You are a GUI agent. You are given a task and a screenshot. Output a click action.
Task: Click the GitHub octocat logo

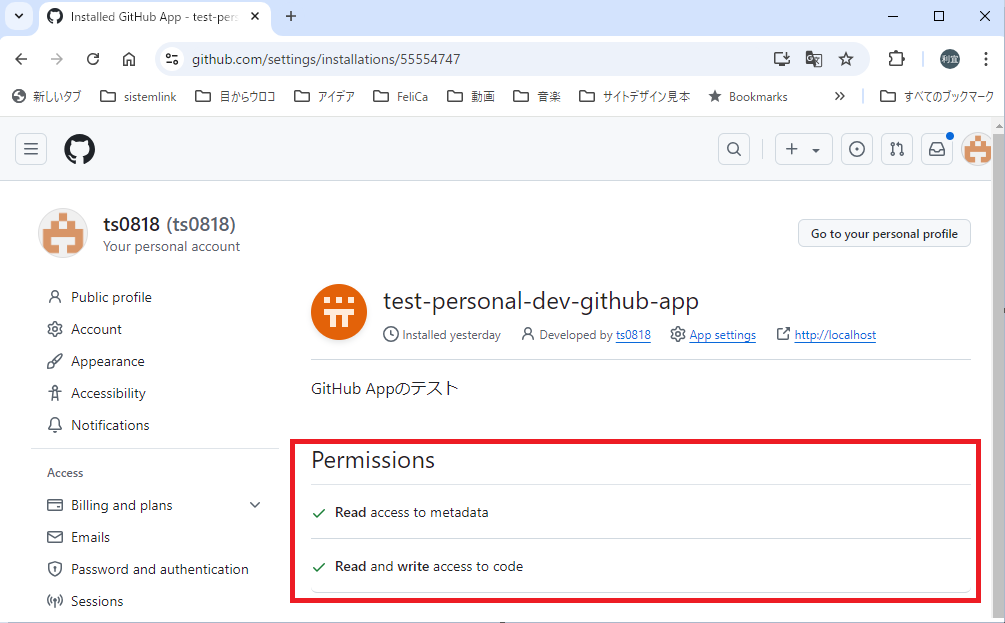pyautogui.click(x=78, y=149)
